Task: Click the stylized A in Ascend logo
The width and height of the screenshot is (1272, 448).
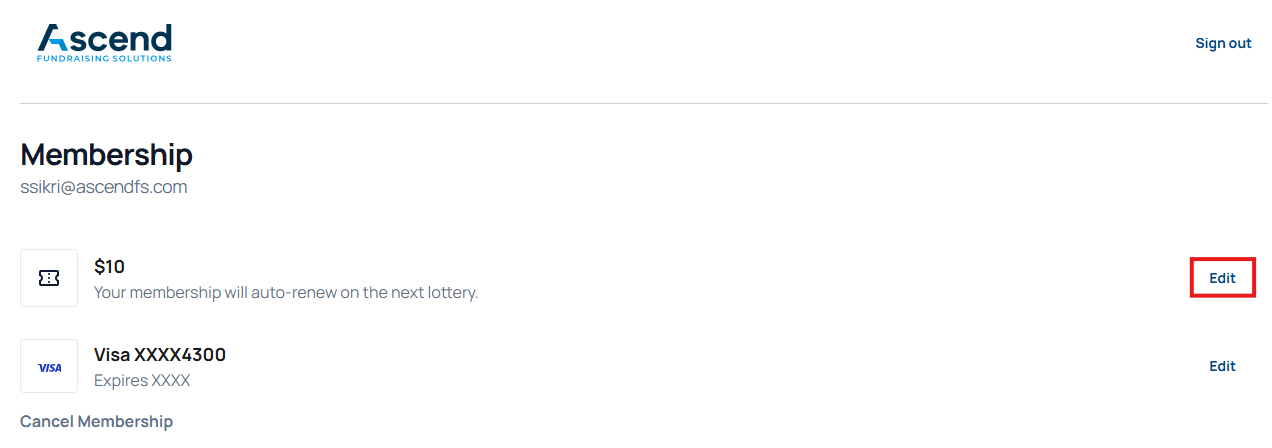Action: pos(52,38)
